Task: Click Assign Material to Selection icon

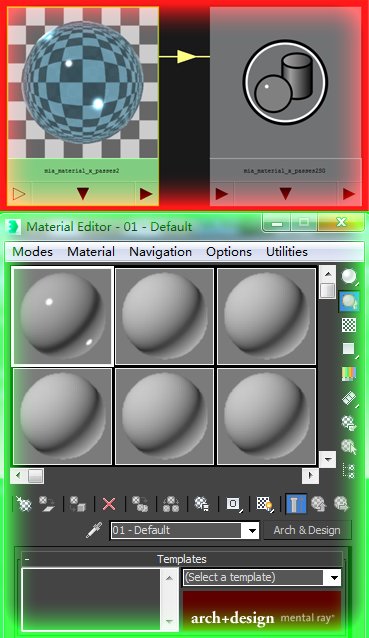Action: 77,504
